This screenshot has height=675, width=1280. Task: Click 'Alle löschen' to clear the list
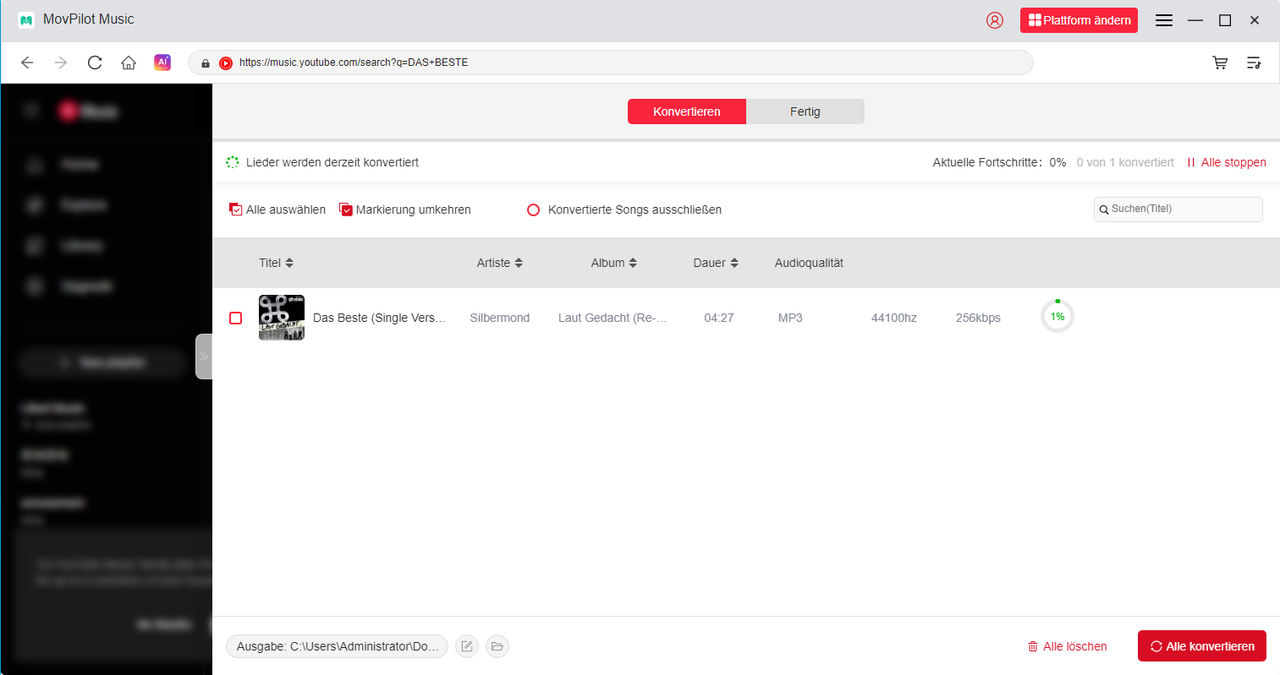1067,647
